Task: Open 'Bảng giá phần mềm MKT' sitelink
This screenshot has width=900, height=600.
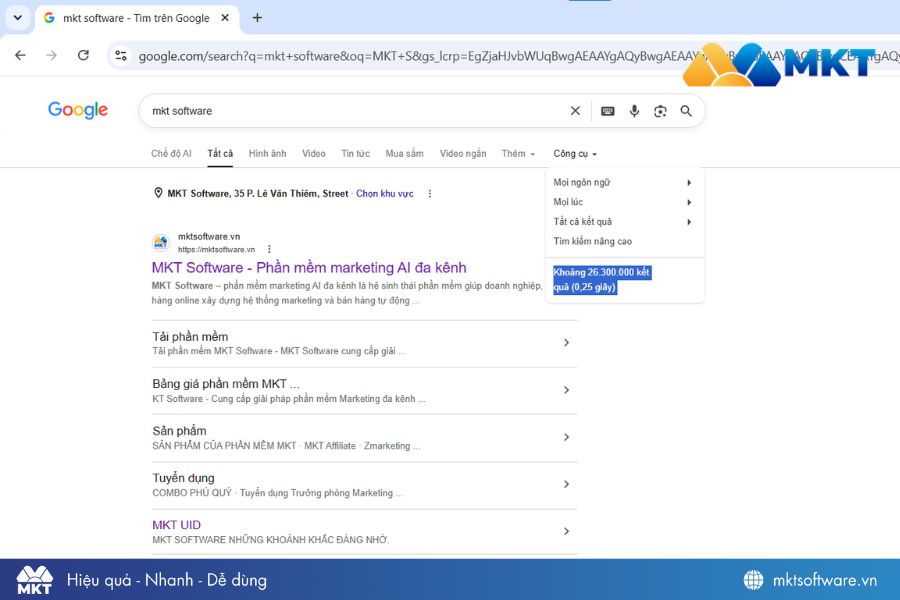Action: pos(226,384)
